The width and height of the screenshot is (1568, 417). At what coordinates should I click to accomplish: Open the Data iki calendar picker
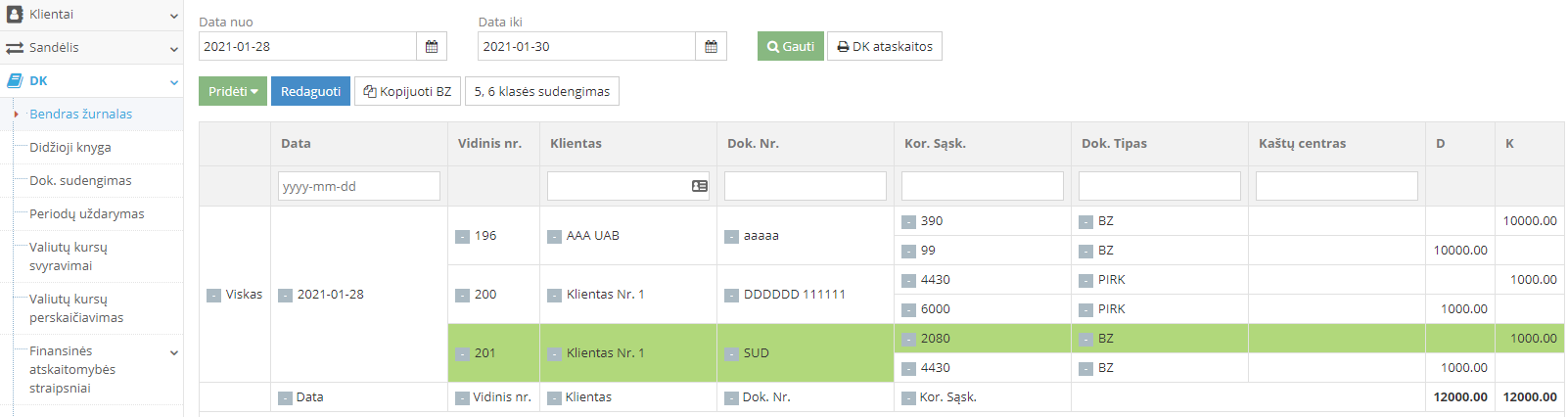711,46
